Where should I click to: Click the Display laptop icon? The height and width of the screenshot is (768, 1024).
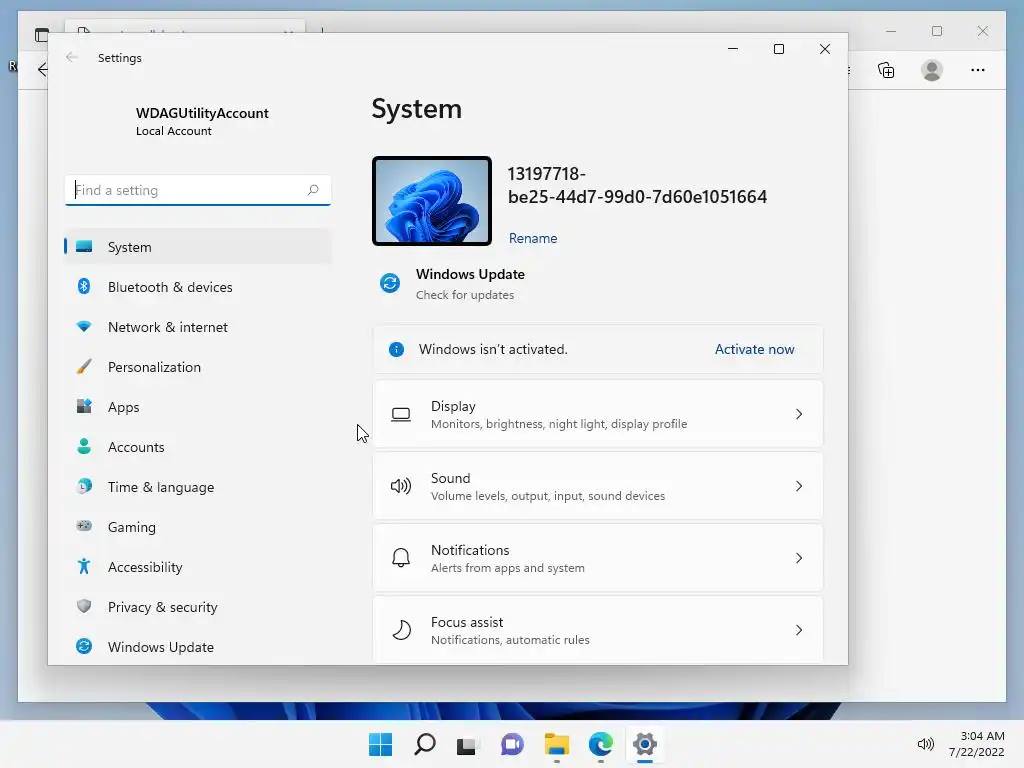click(x=401, y=414)
